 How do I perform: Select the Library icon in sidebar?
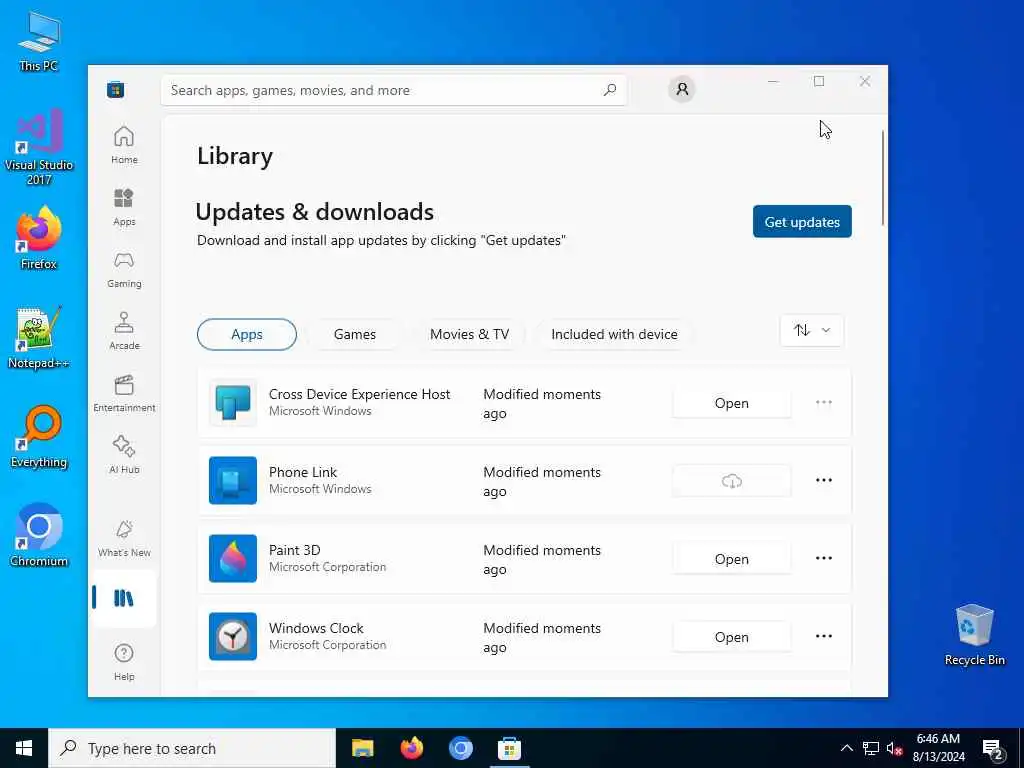(124, 598)
